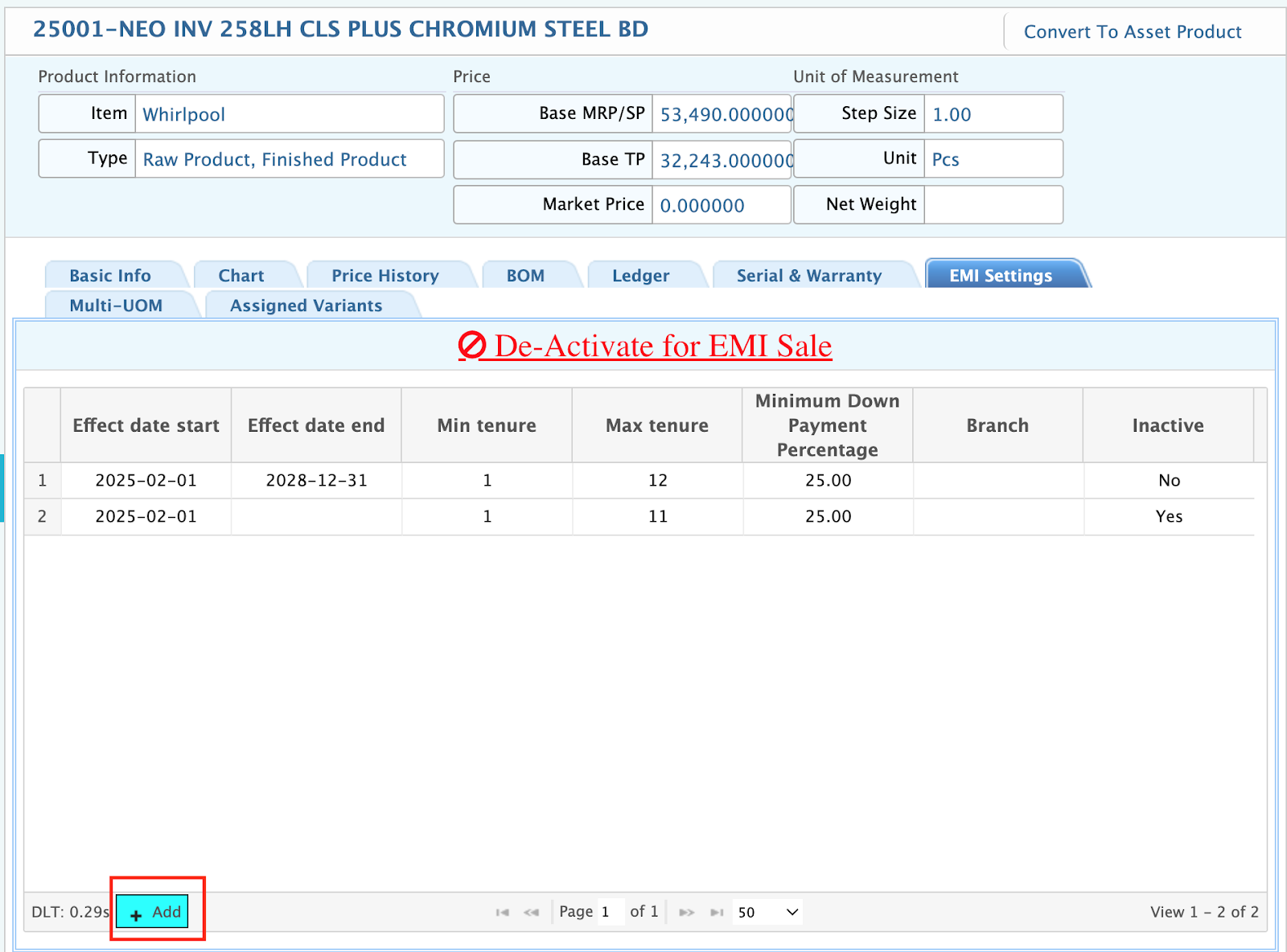Select the Multi-UOM tab
Image resolution: width=1287 pixels, height=952 pixels.
pos(116,306)
